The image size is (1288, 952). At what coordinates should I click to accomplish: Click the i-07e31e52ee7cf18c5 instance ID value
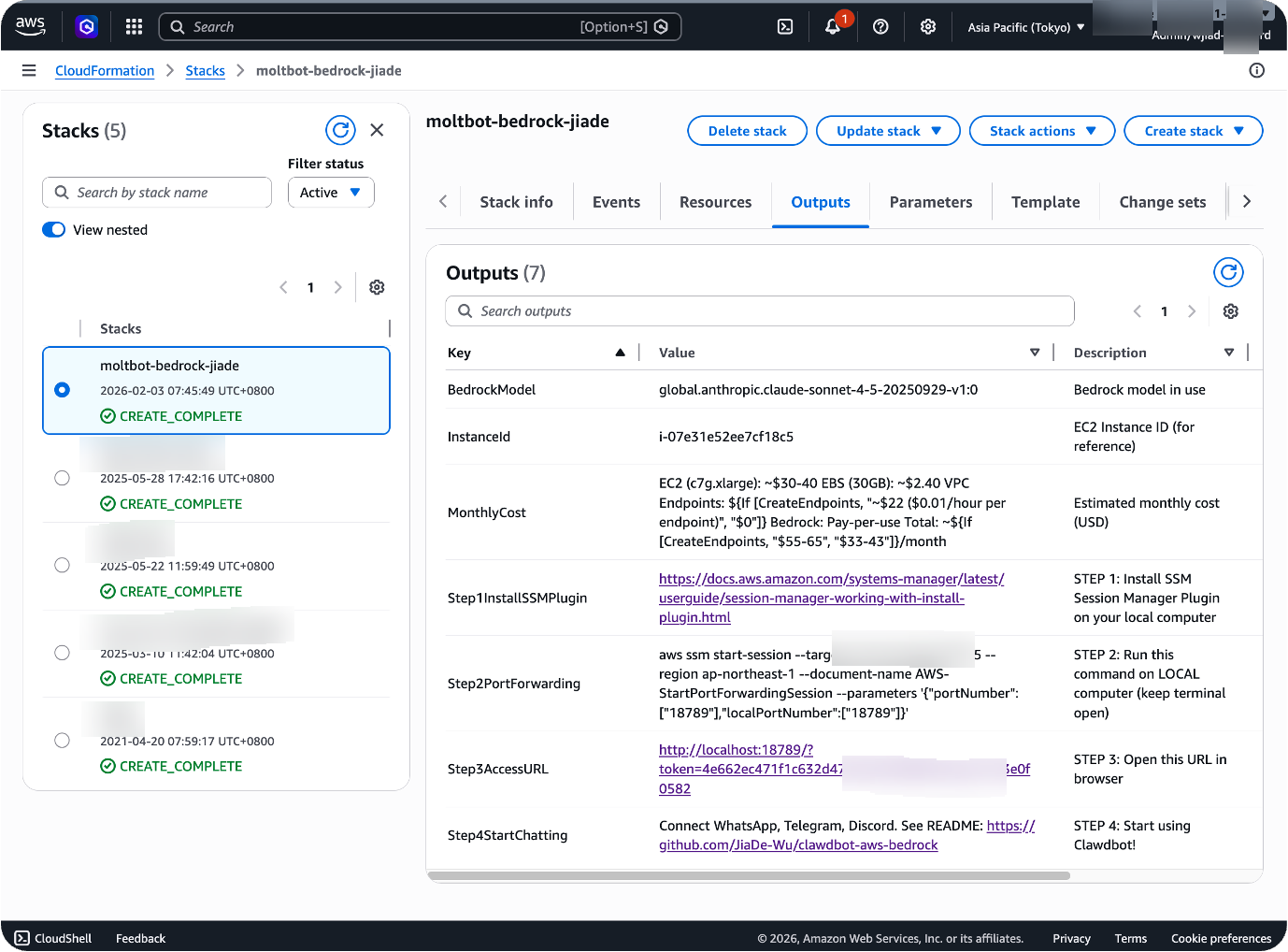click(726, 437)
